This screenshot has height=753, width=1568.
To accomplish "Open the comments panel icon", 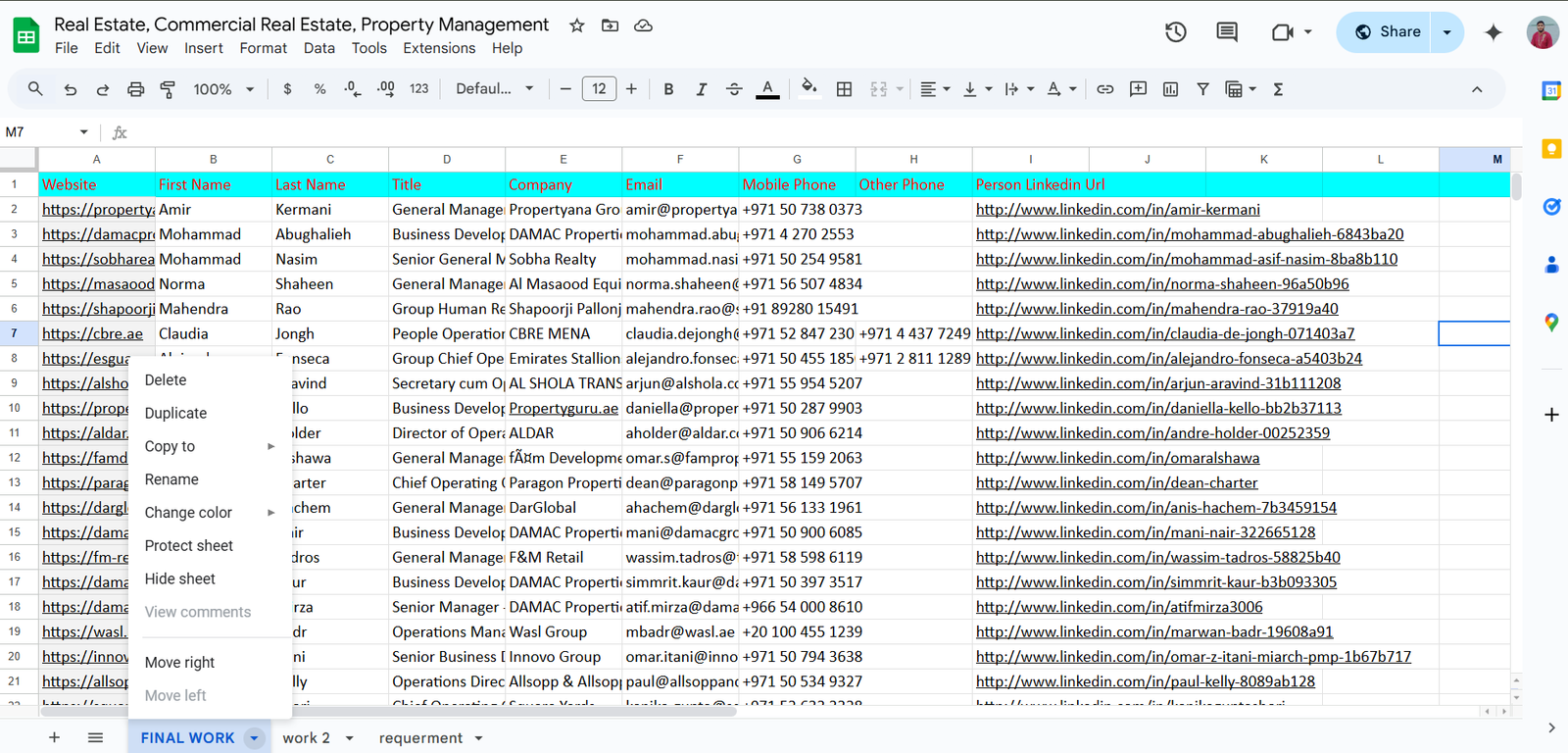I will point(1227,32).
